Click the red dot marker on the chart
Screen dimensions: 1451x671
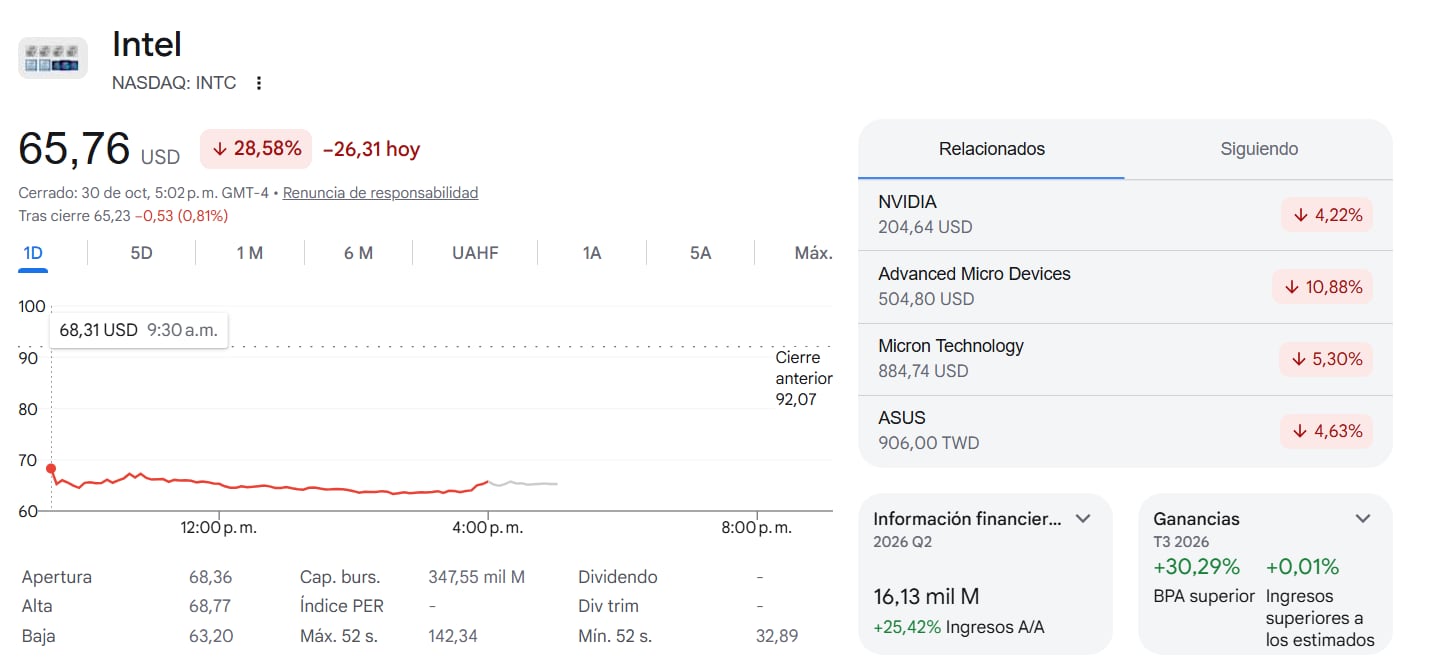pos(51,468)
